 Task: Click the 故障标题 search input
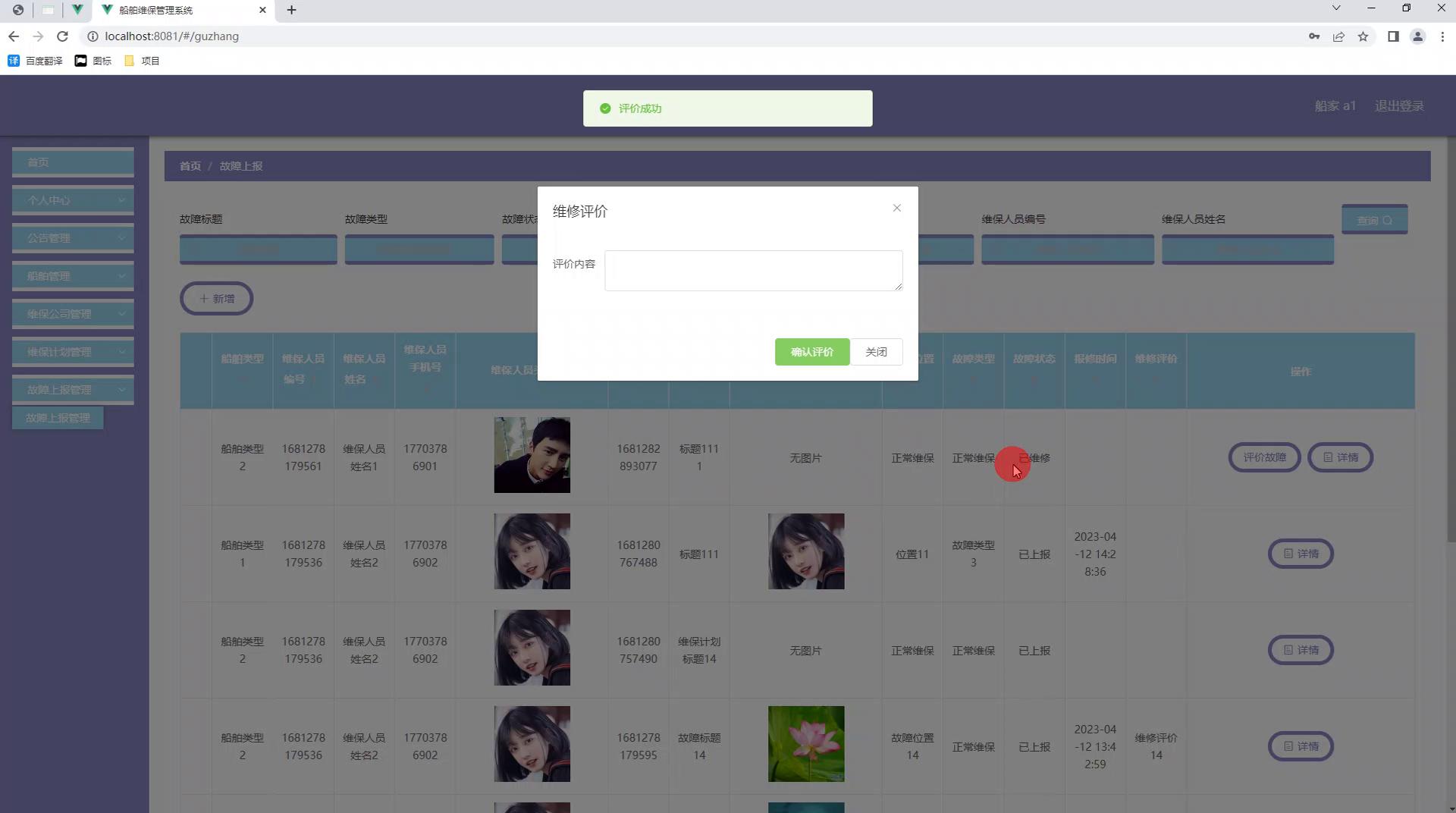[258, 250]
